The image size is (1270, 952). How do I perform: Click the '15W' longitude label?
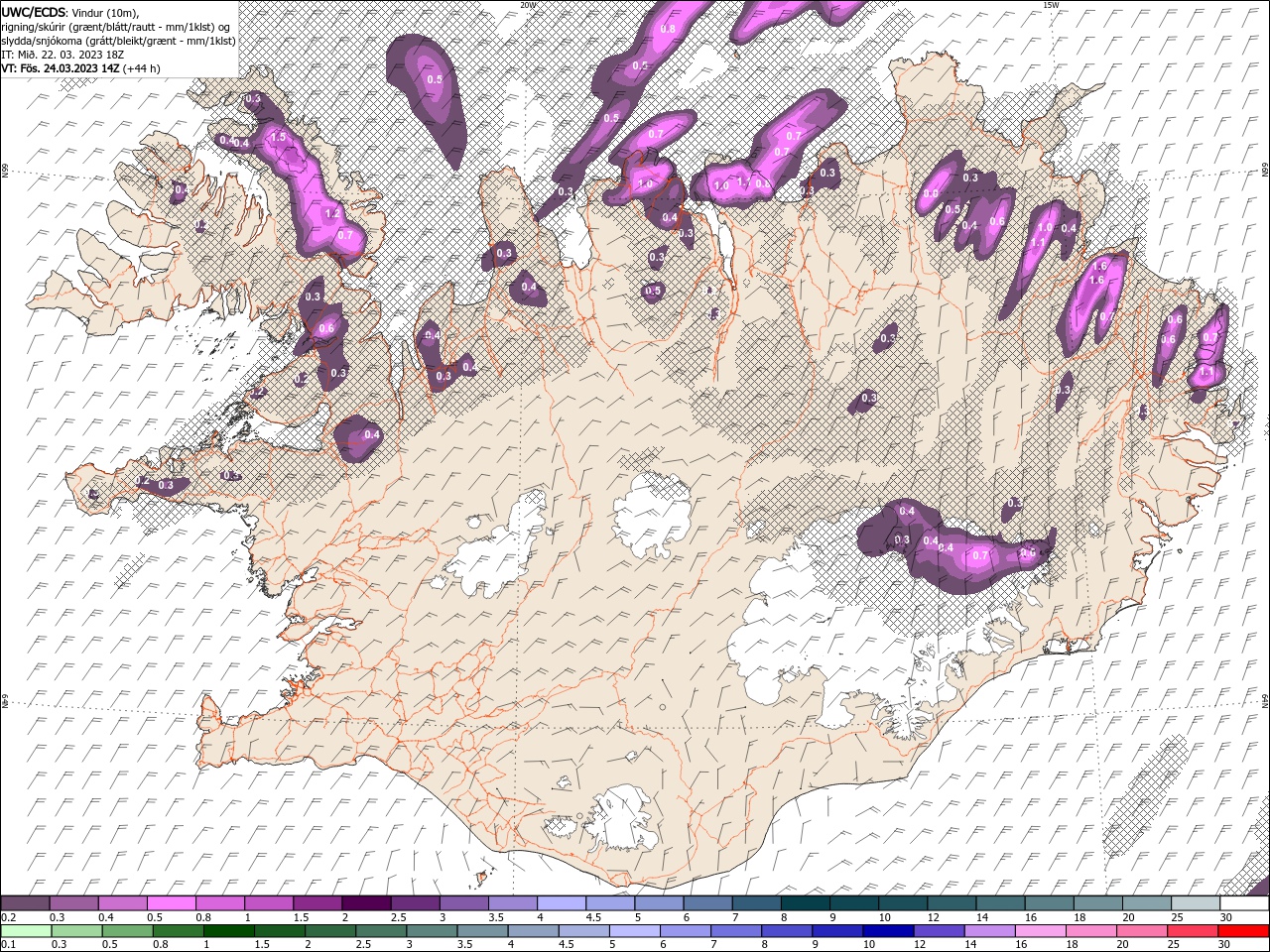point(1051,5)
